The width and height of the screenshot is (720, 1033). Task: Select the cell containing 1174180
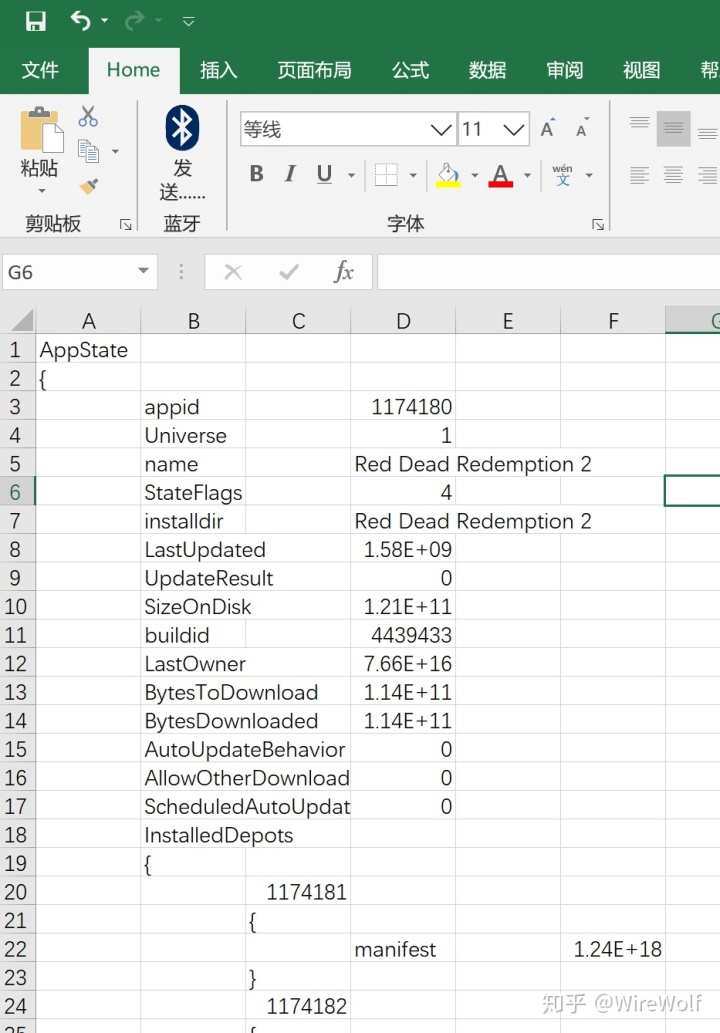403,406
